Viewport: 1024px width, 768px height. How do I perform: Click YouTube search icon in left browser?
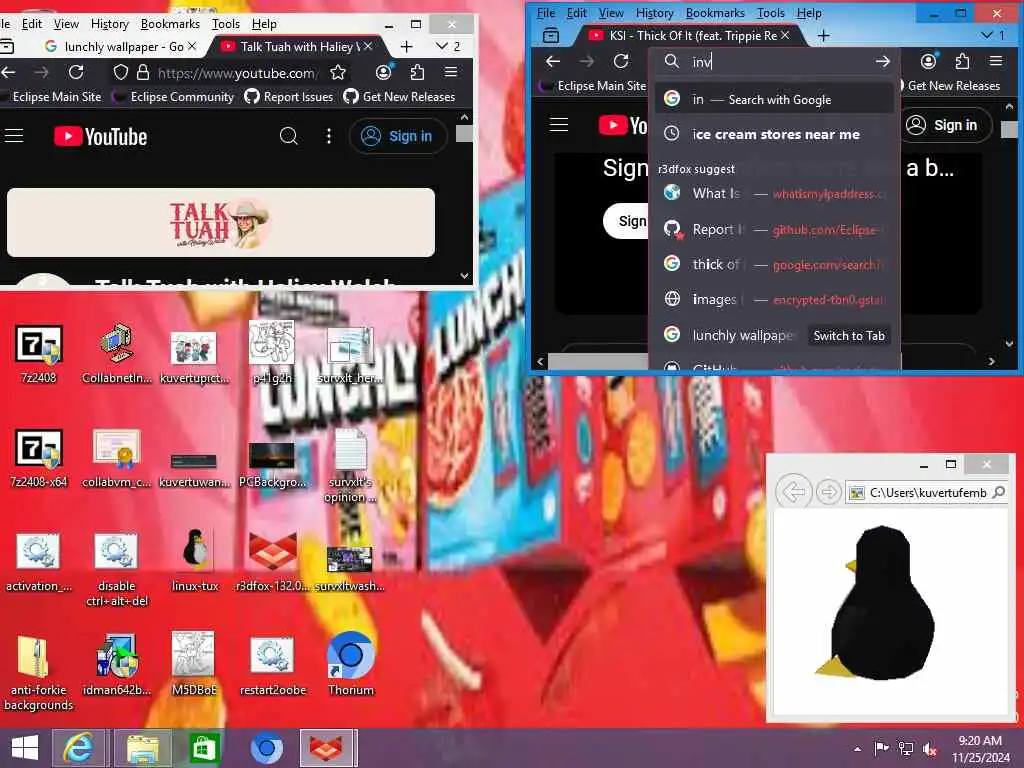pyautogui.click(x=289, y=136)
